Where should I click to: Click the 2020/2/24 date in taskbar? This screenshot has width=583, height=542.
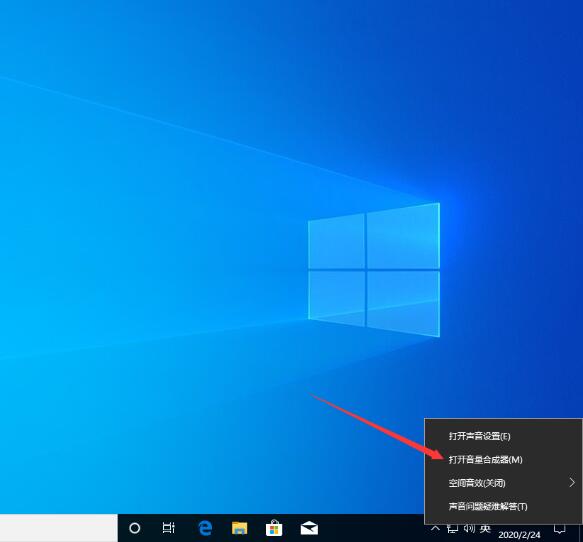pos(519,535)
